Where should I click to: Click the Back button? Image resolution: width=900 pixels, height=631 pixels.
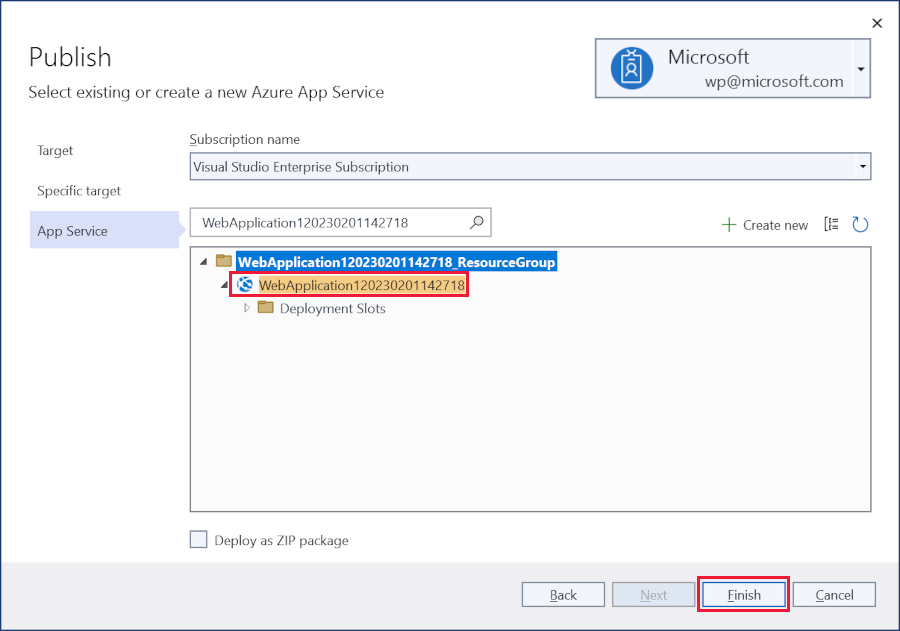coord(563,594)
